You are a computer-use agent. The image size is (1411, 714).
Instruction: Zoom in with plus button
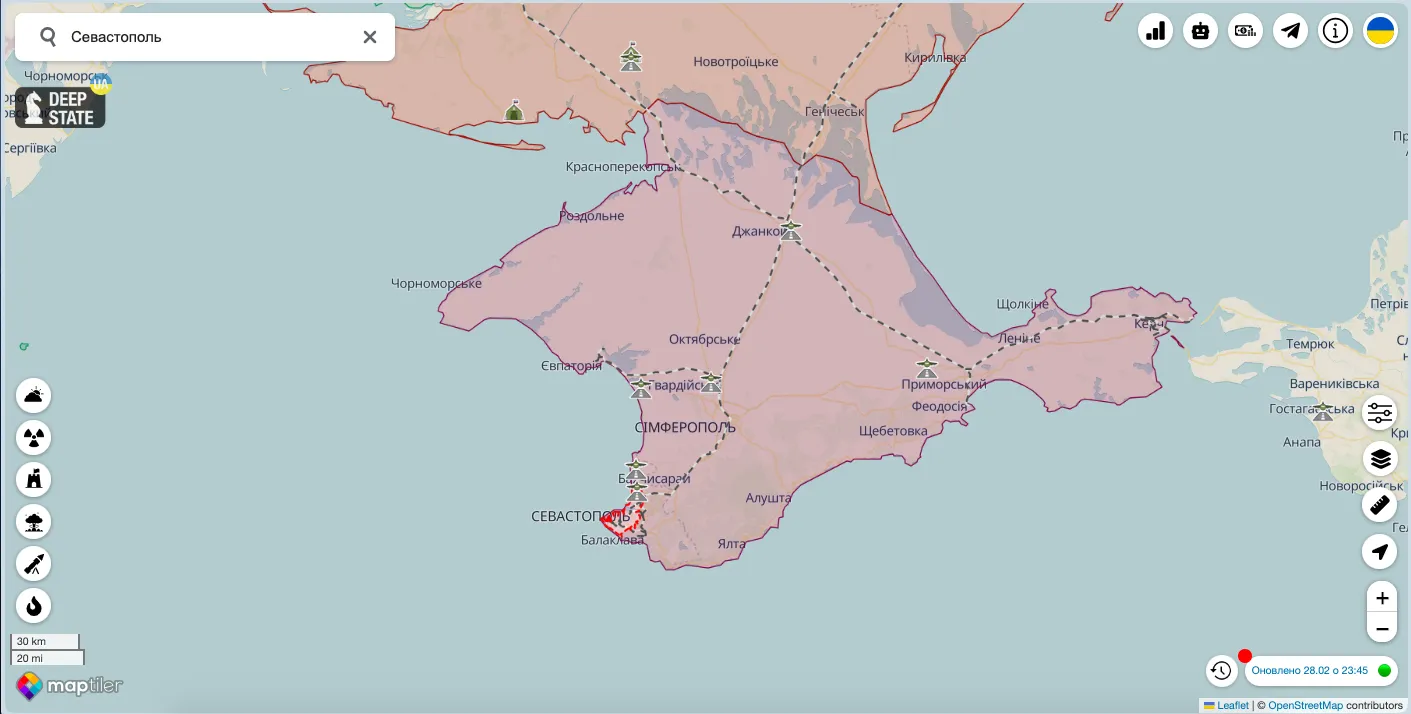[1382, 598]
